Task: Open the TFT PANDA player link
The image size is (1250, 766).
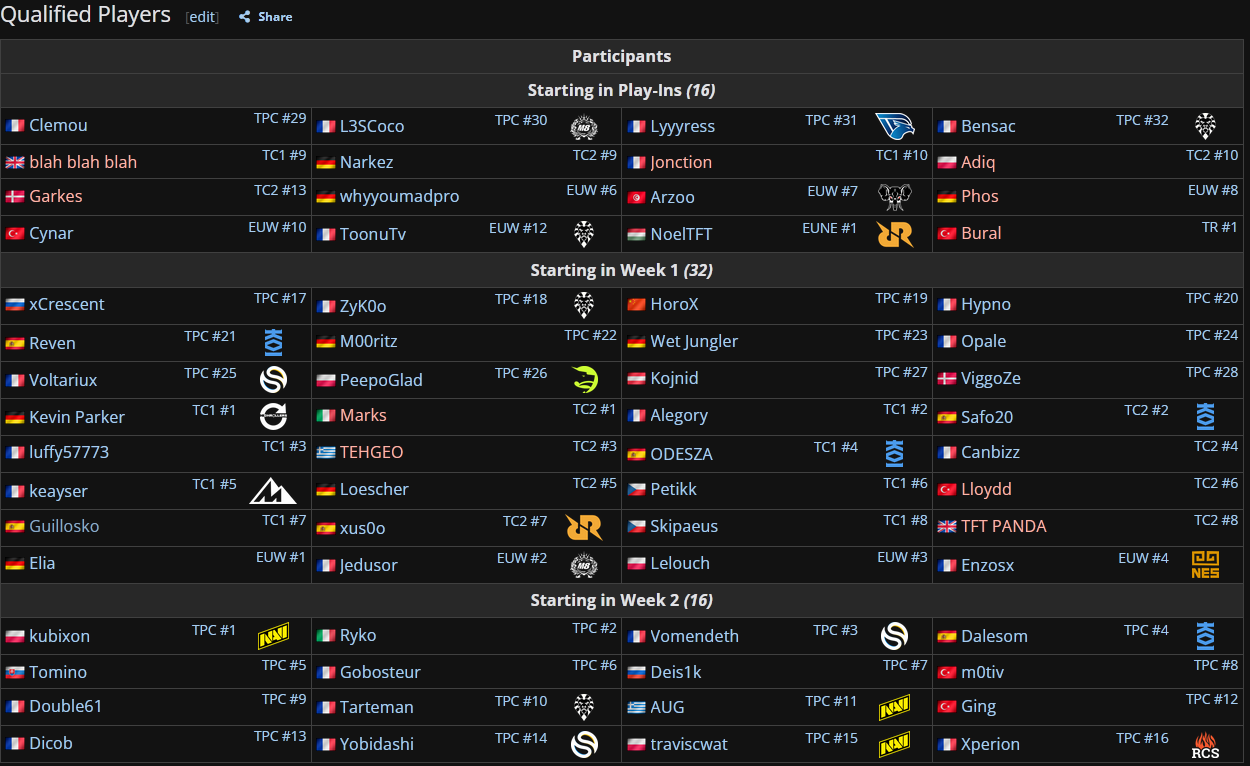Action: 1003,526
